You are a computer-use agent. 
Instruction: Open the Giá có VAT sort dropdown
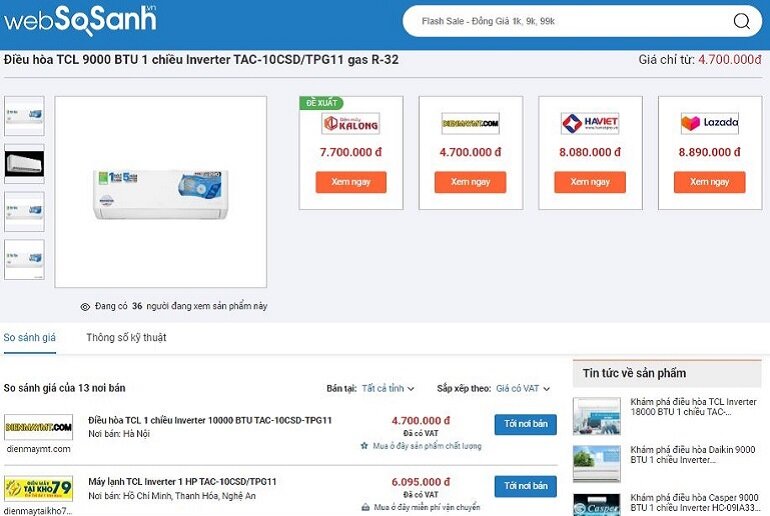click(x=522, y=388)
